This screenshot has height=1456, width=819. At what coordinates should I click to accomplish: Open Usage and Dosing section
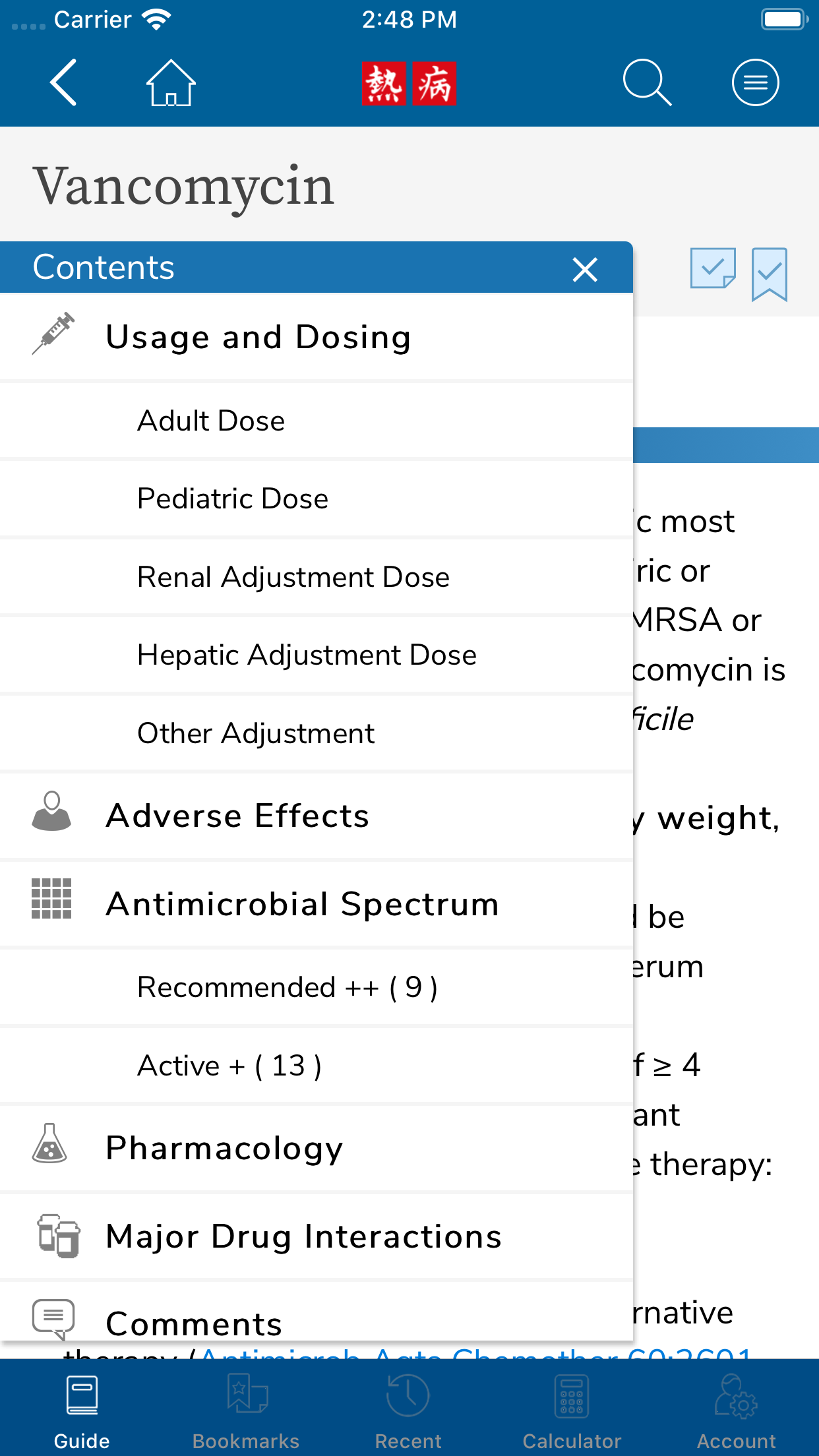pos(258,337)
